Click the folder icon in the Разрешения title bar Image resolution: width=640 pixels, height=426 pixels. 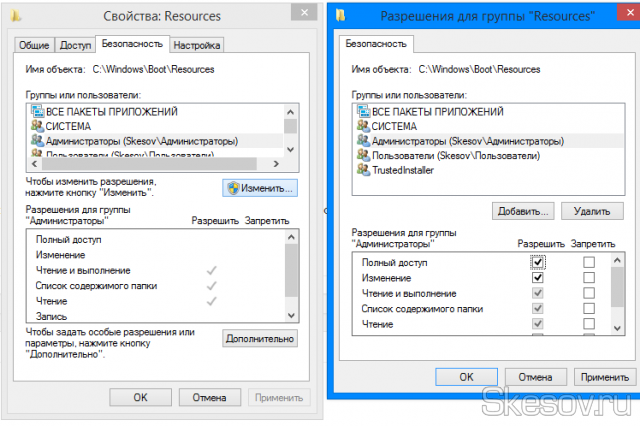tap(343, 15)
